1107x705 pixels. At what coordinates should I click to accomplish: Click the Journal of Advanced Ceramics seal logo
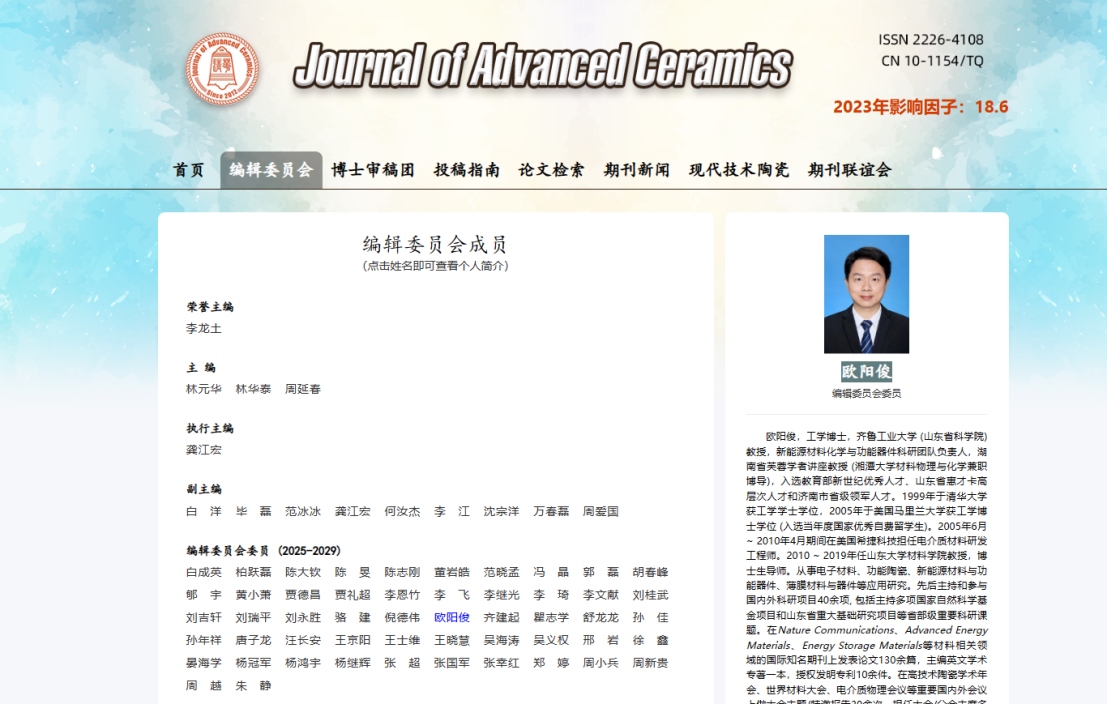[222, 69]
